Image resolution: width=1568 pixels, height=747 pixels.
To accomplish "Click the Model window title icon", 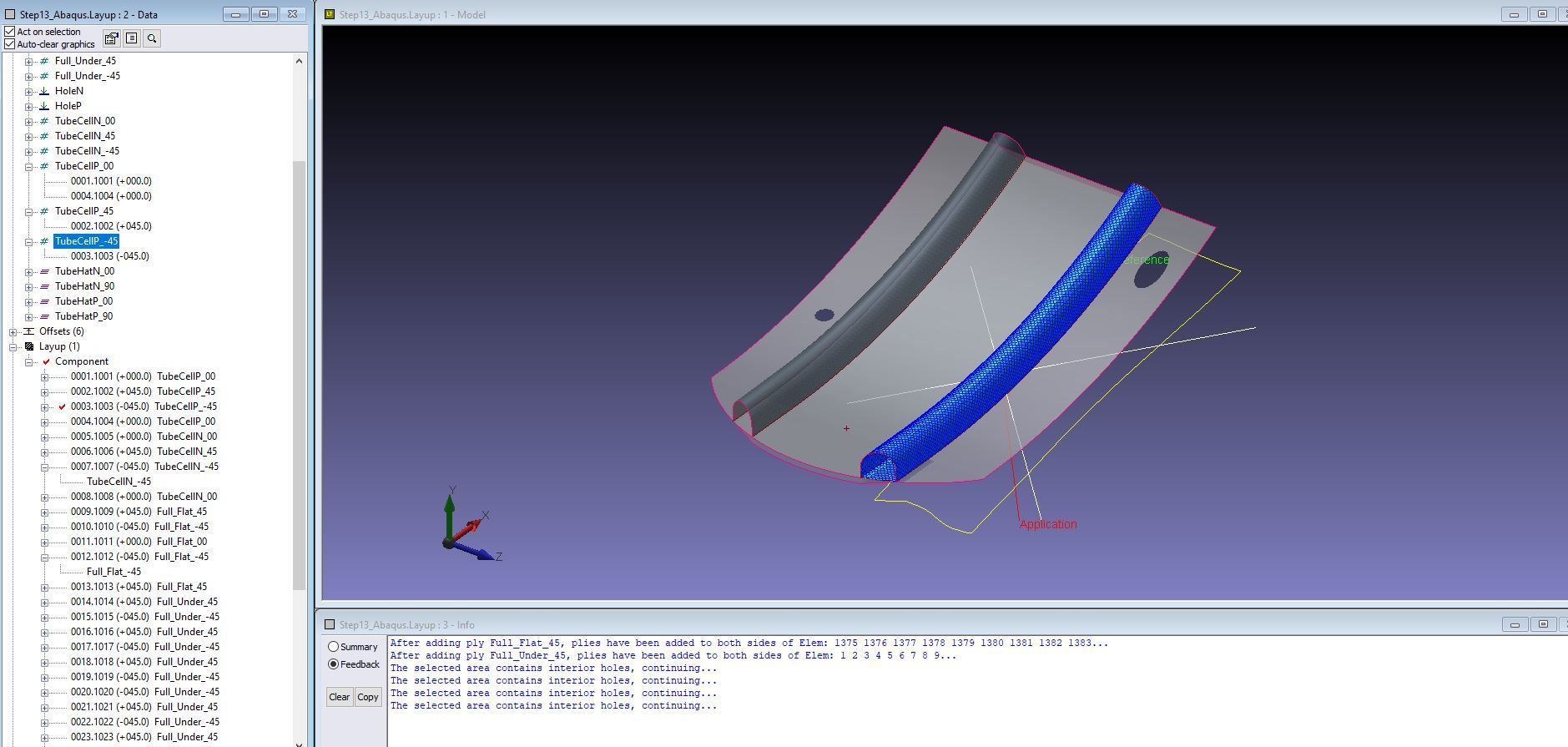I will 330,14.
